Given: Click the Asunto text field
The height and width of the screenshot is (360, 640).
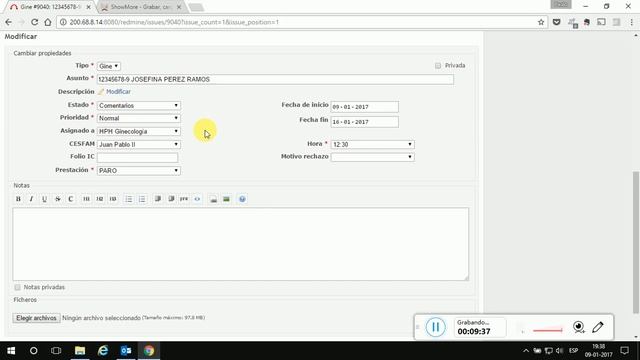Looking at the screenshot, I should click(x=275, y=79).
